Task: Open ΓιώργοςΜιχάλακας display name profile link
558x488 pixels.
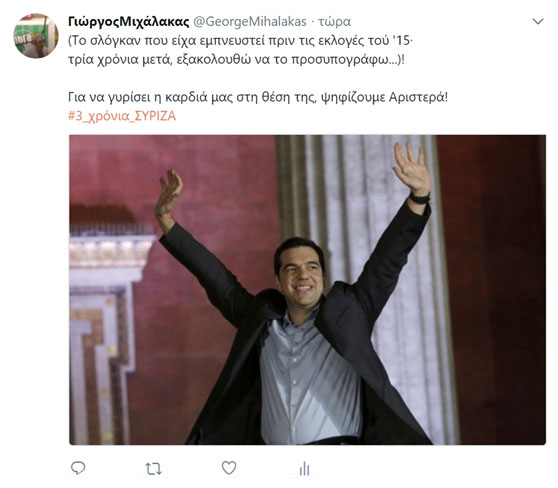Action: [x=128, y=22]
